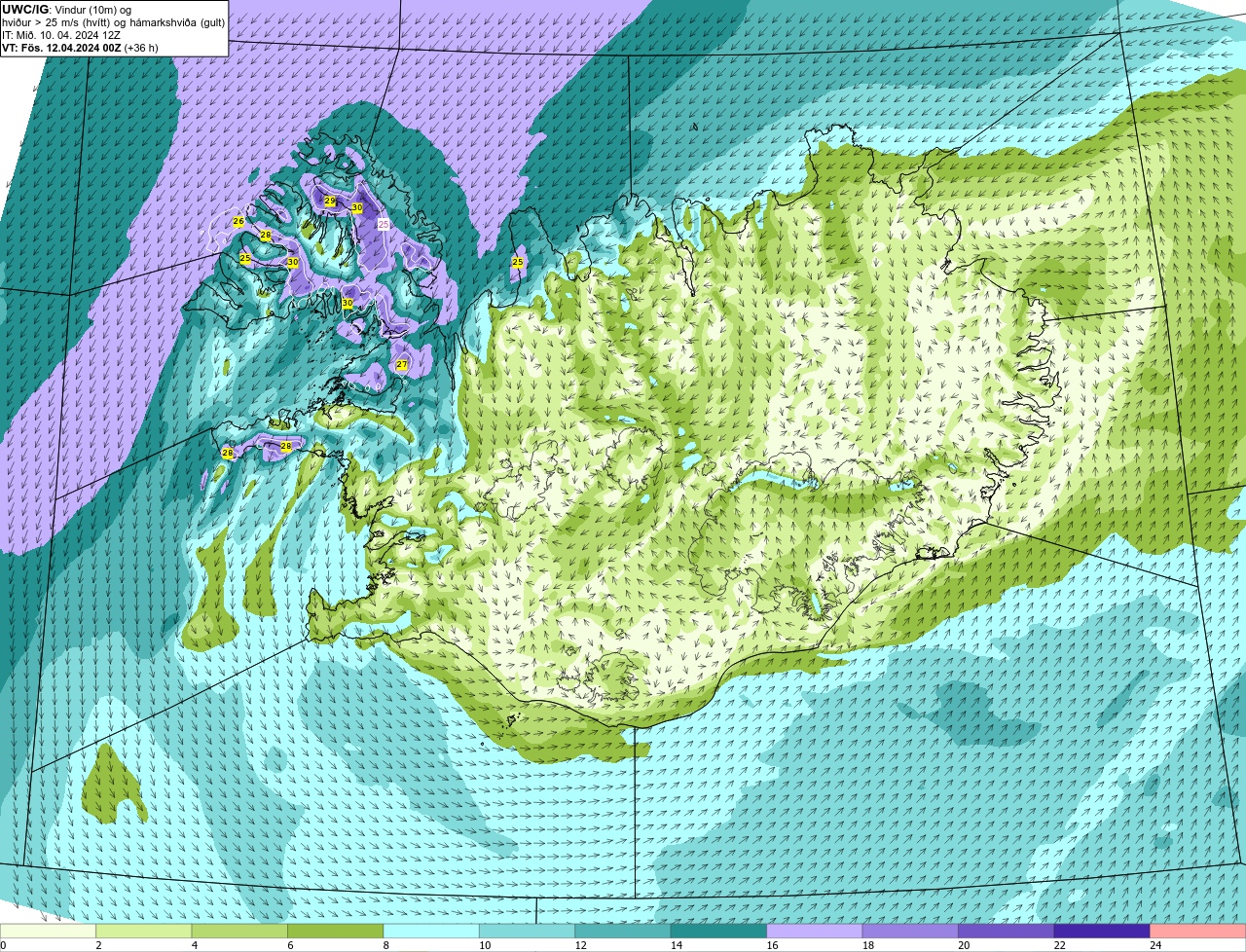The image size is (1246, 952).
Task: Click the yellow gust label '26'
Action: click(238, 222)
